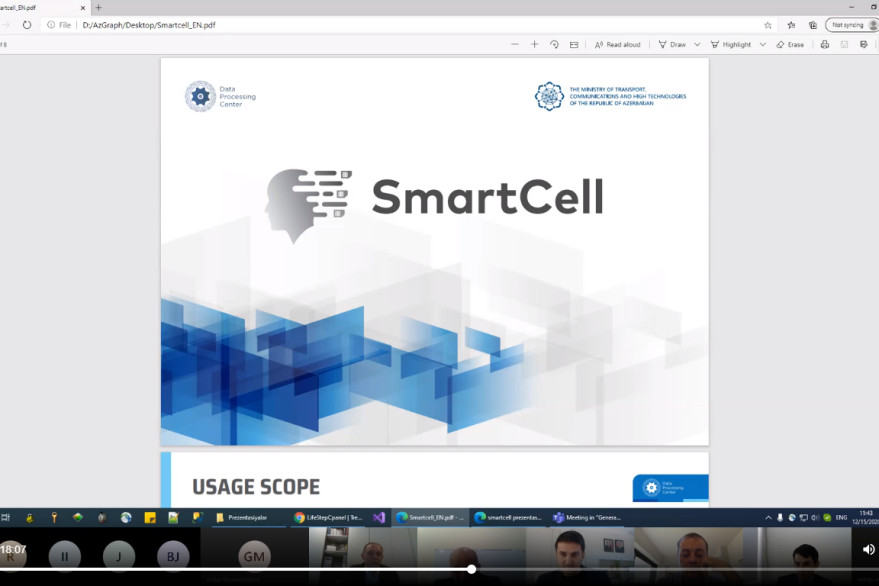Screen dimensions: 879x586
Task: Expand the Draw options dropdown
Action: click(x=697, y=44)
